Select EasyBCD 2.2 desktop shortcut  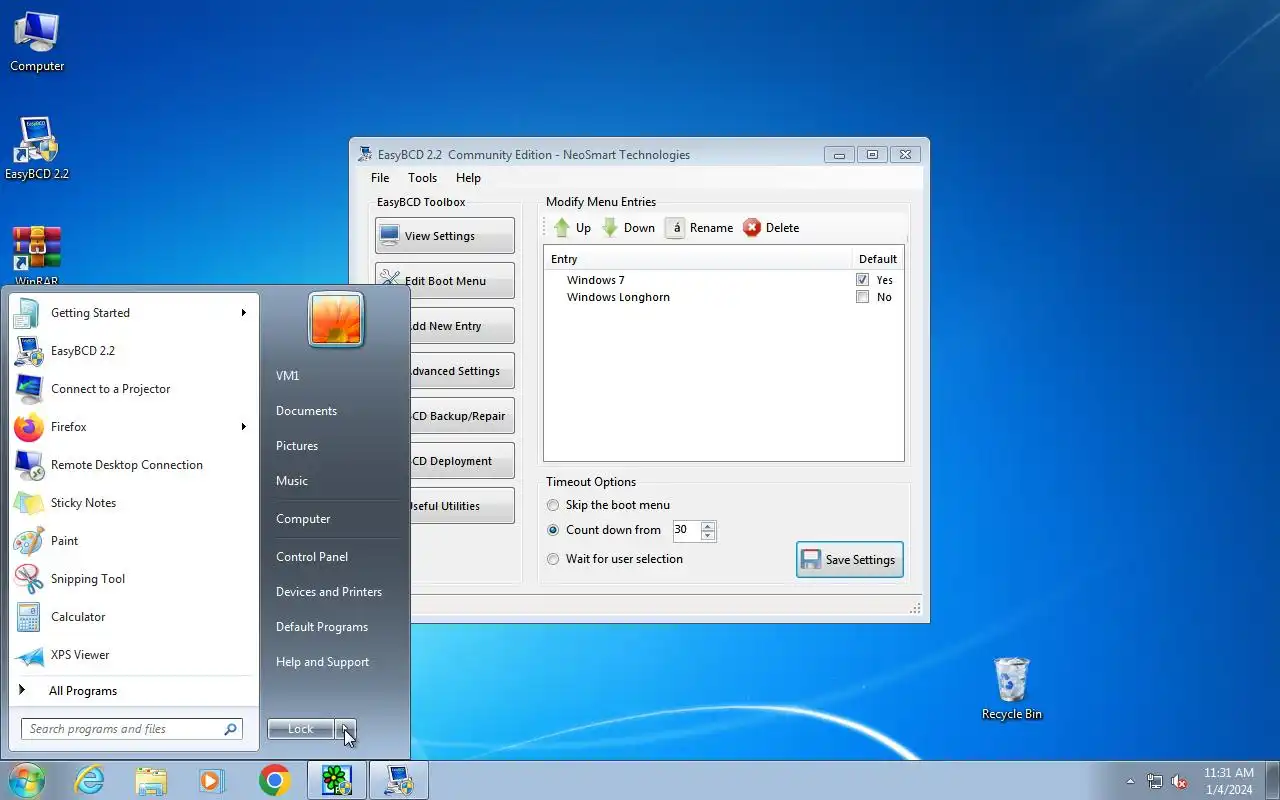(37, 150)
